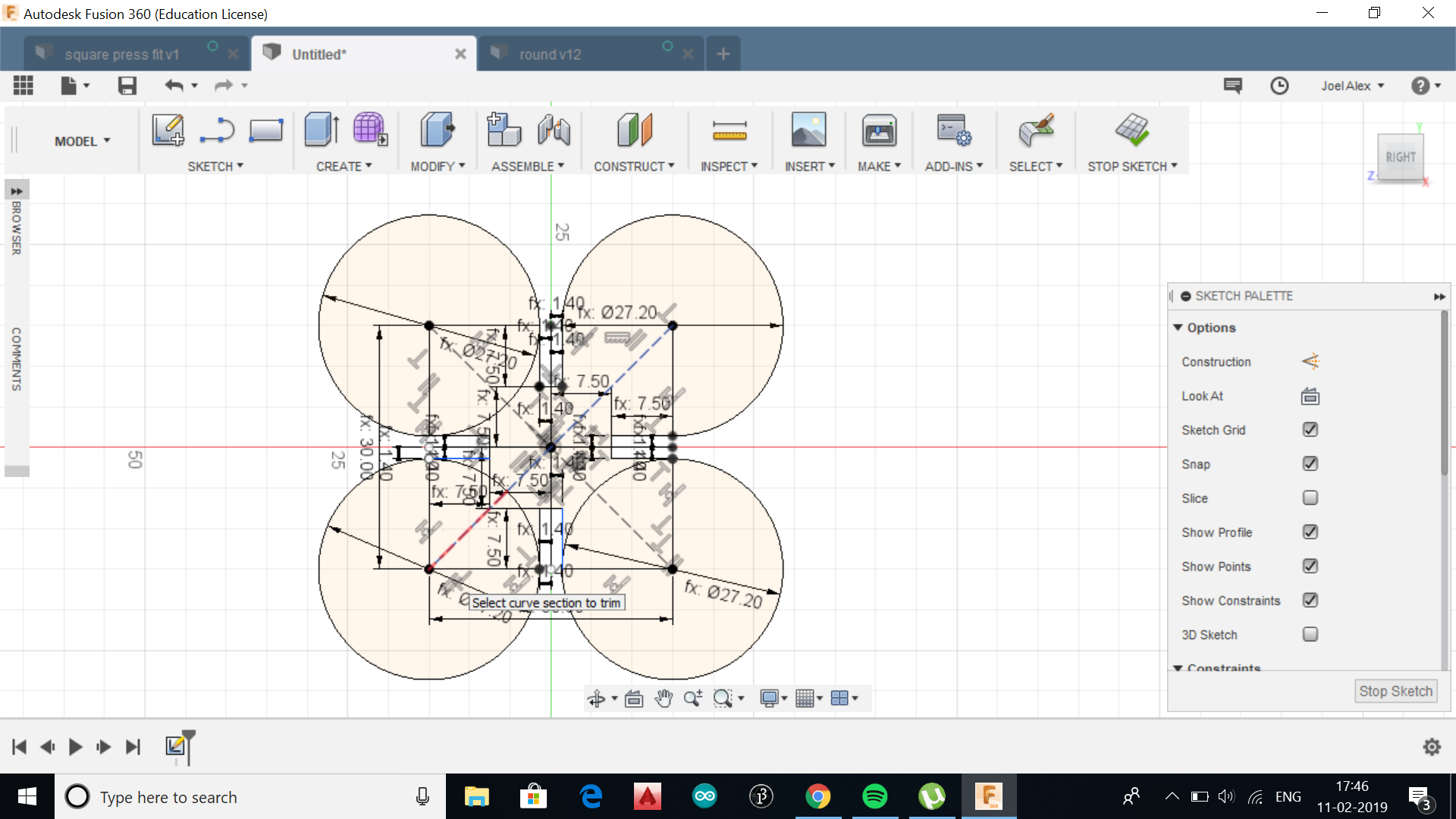The image size is (1456, 819).
Task: Toggle the 3D Sketch checkbox
Action: click(1310, 635)
